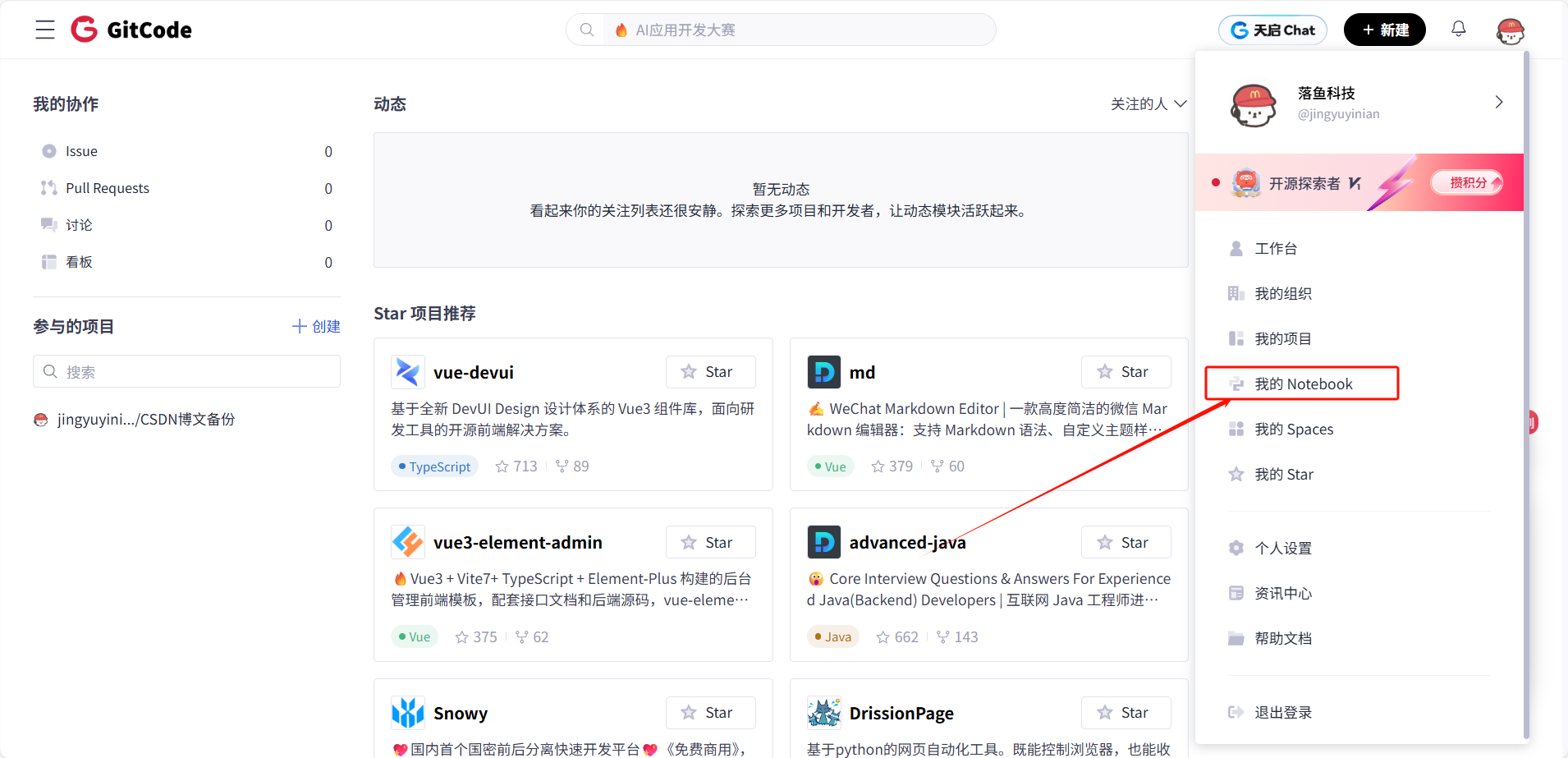
Task: Focus the 搜索 project filter field
Action: click(x=186, y=371)
